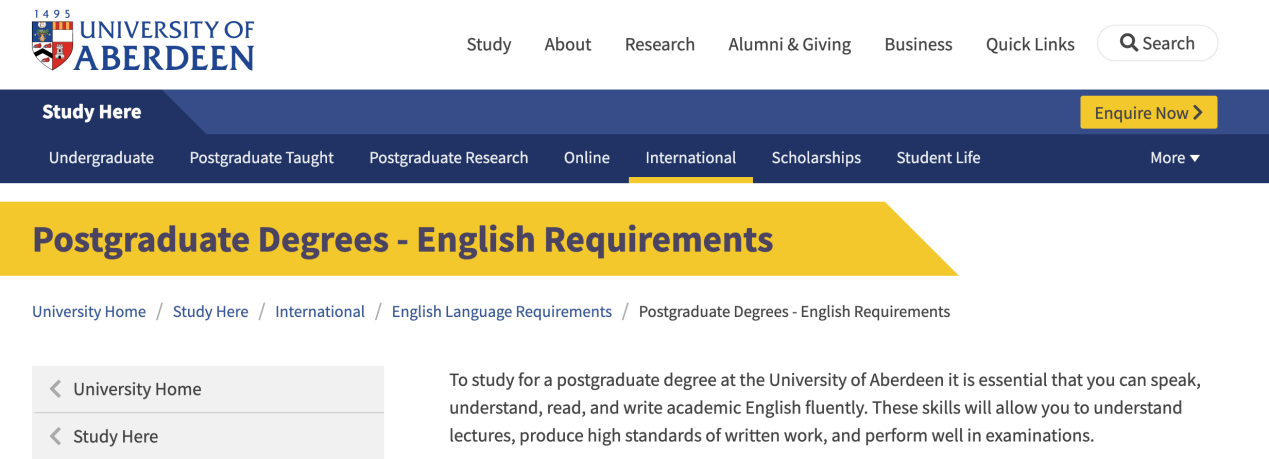1269x459 pixels.
Task: Open the Online study tab
Action: click(x=587, y=158)
